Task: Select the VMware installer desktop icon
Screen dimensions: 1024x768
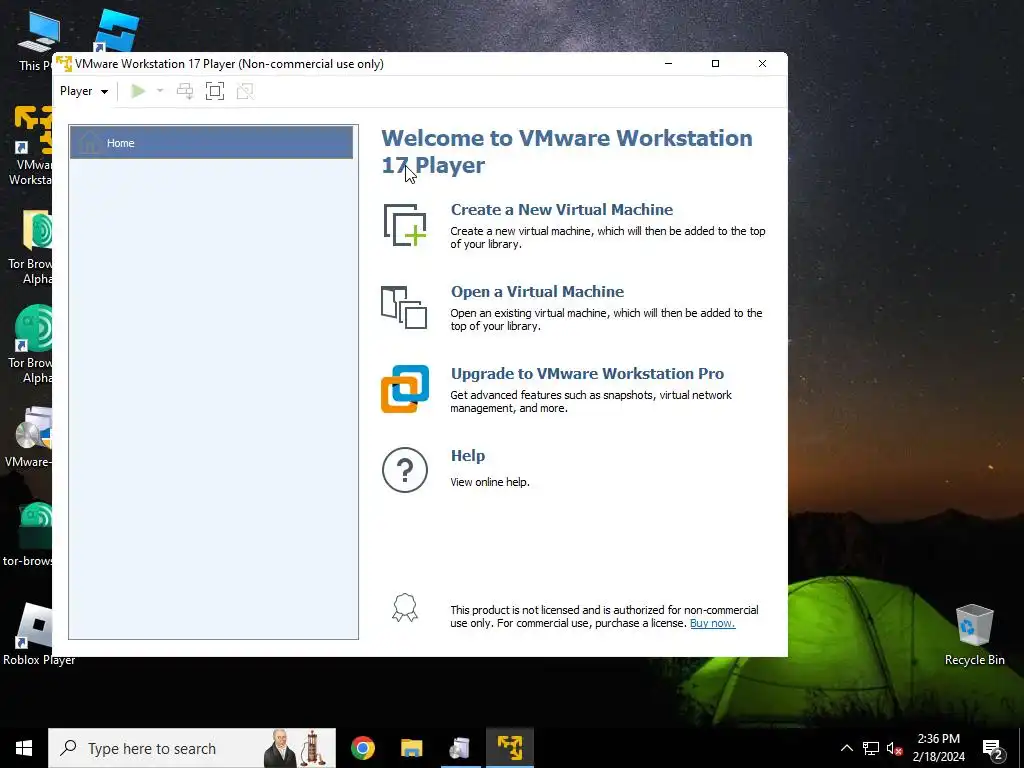Action: 27,438
